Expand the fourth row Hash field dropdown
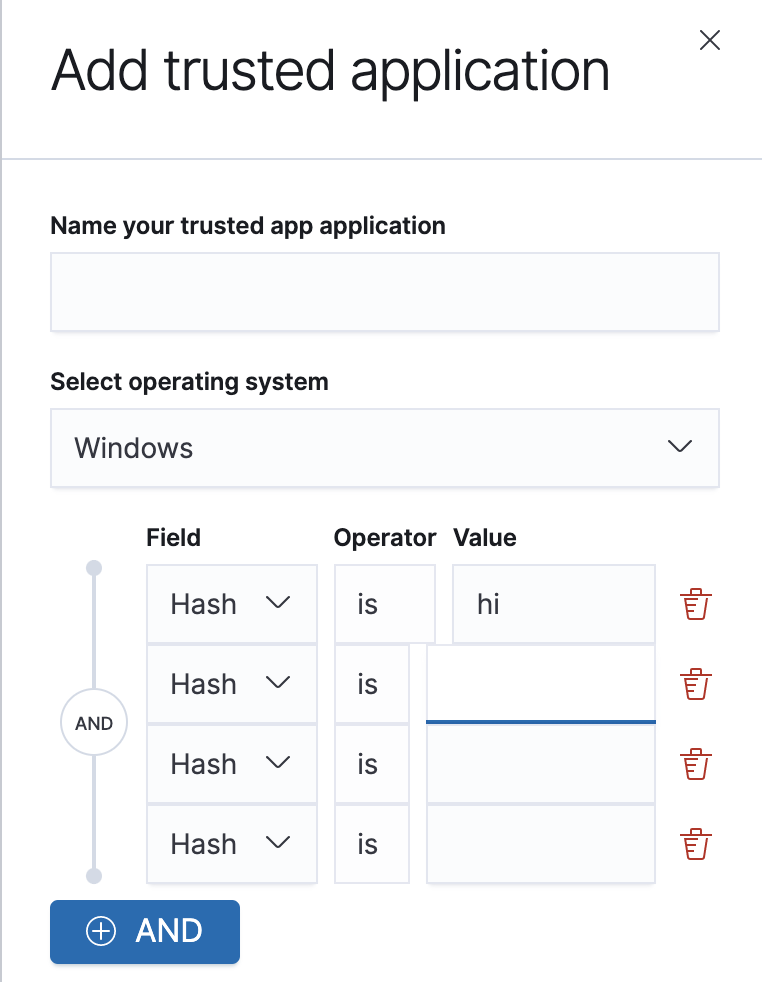The height and width of the screenshot is (982, 762). pyautogui.click(x=232, y=844)
